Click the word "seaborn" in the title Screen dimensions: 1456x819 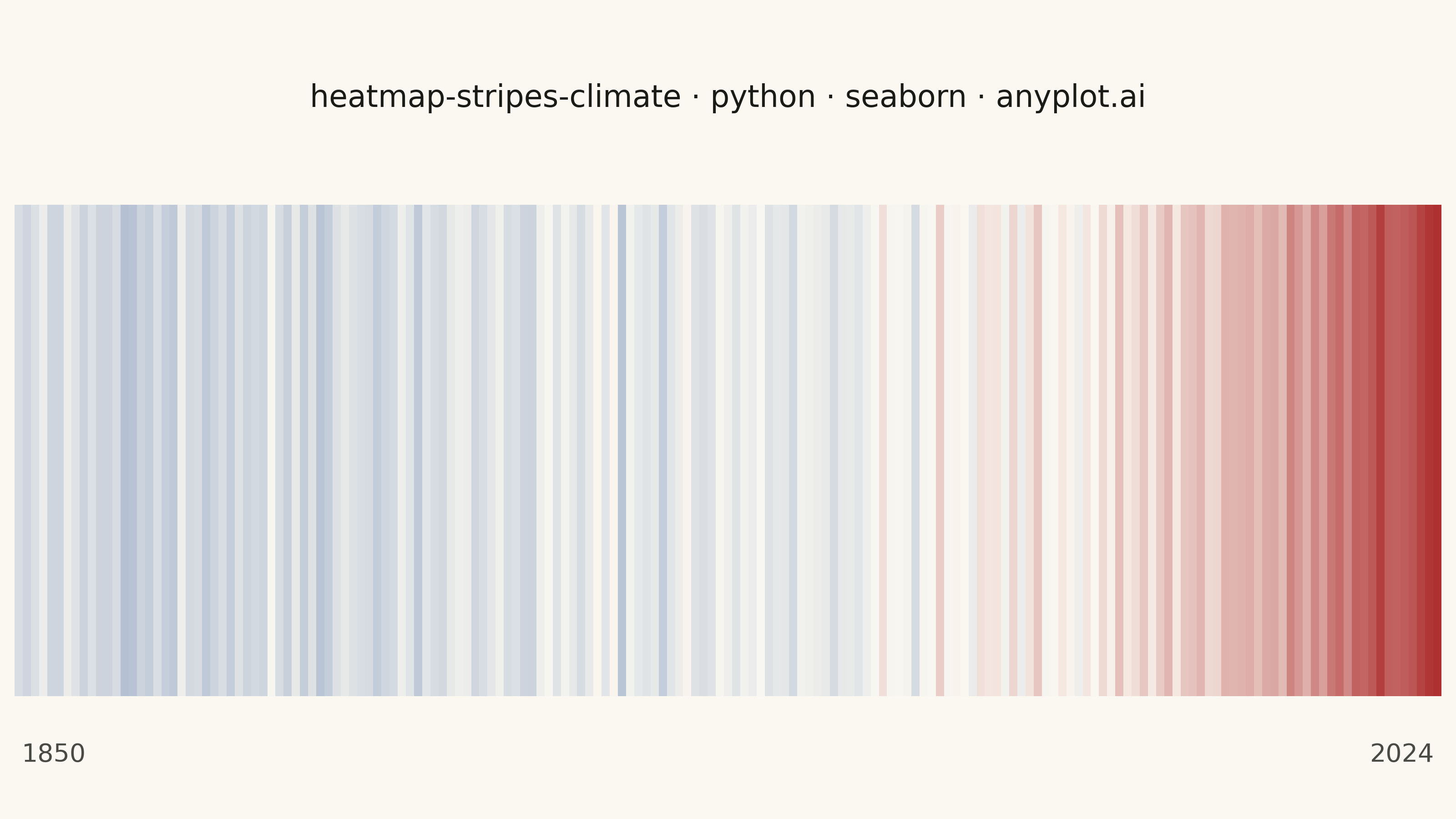905,96
